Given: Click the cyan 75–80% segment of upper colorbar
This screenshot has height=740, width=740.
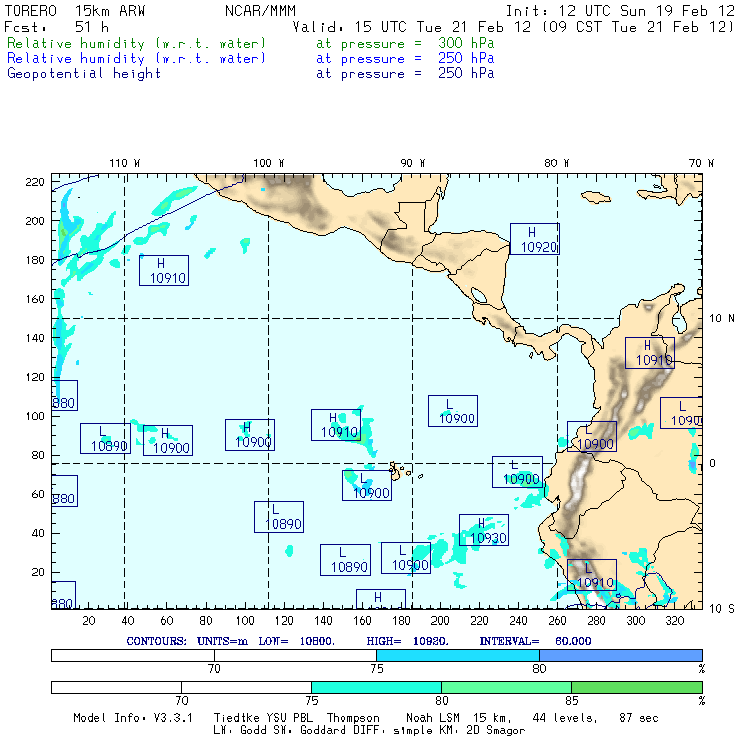Looking at the screenshot, I should click(x=458, y=655).
